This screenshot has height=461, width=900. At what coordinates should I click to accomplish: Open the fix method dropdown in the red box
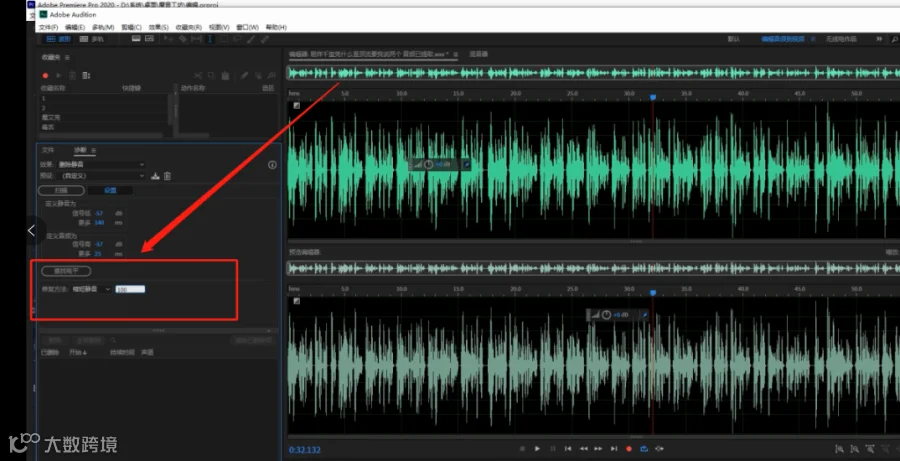[x=92, y=289]
